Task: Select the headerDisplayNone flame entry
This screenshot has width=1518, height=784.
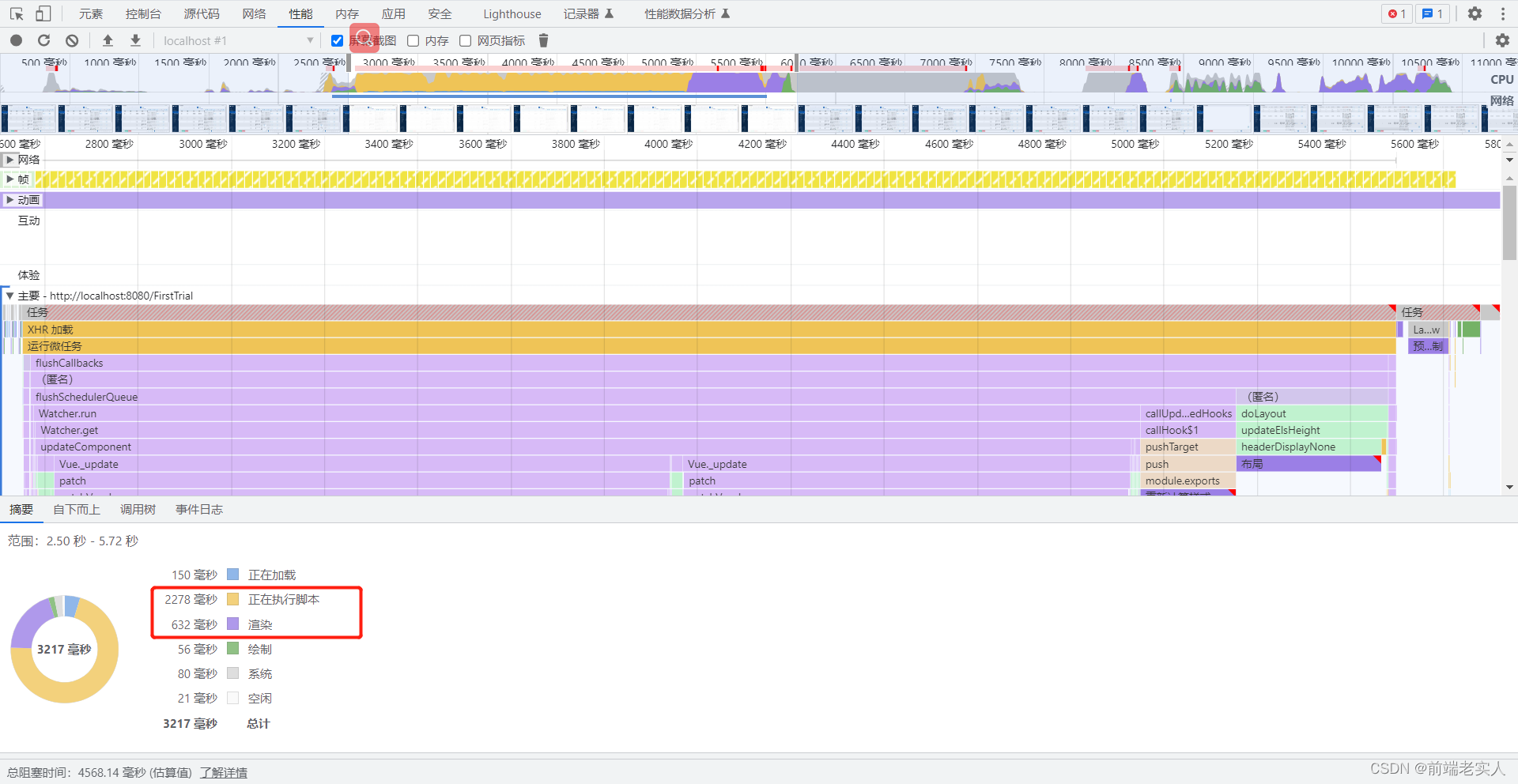Action: [1310, 447]
